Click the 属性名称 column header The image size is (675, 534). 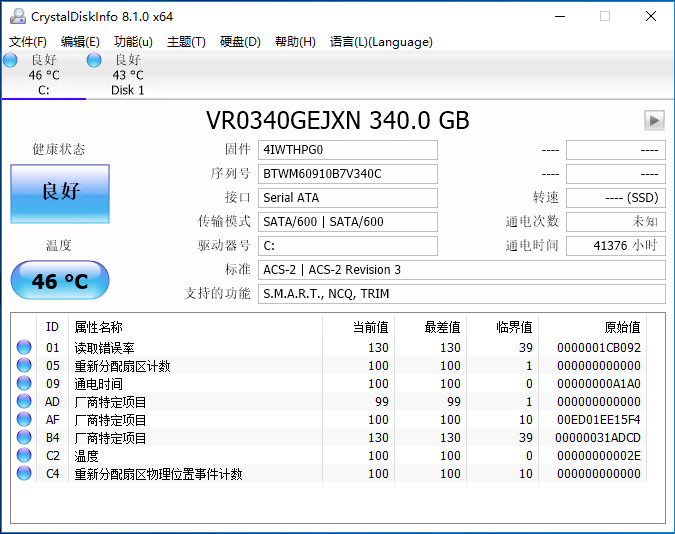click(x=195, y=327)
